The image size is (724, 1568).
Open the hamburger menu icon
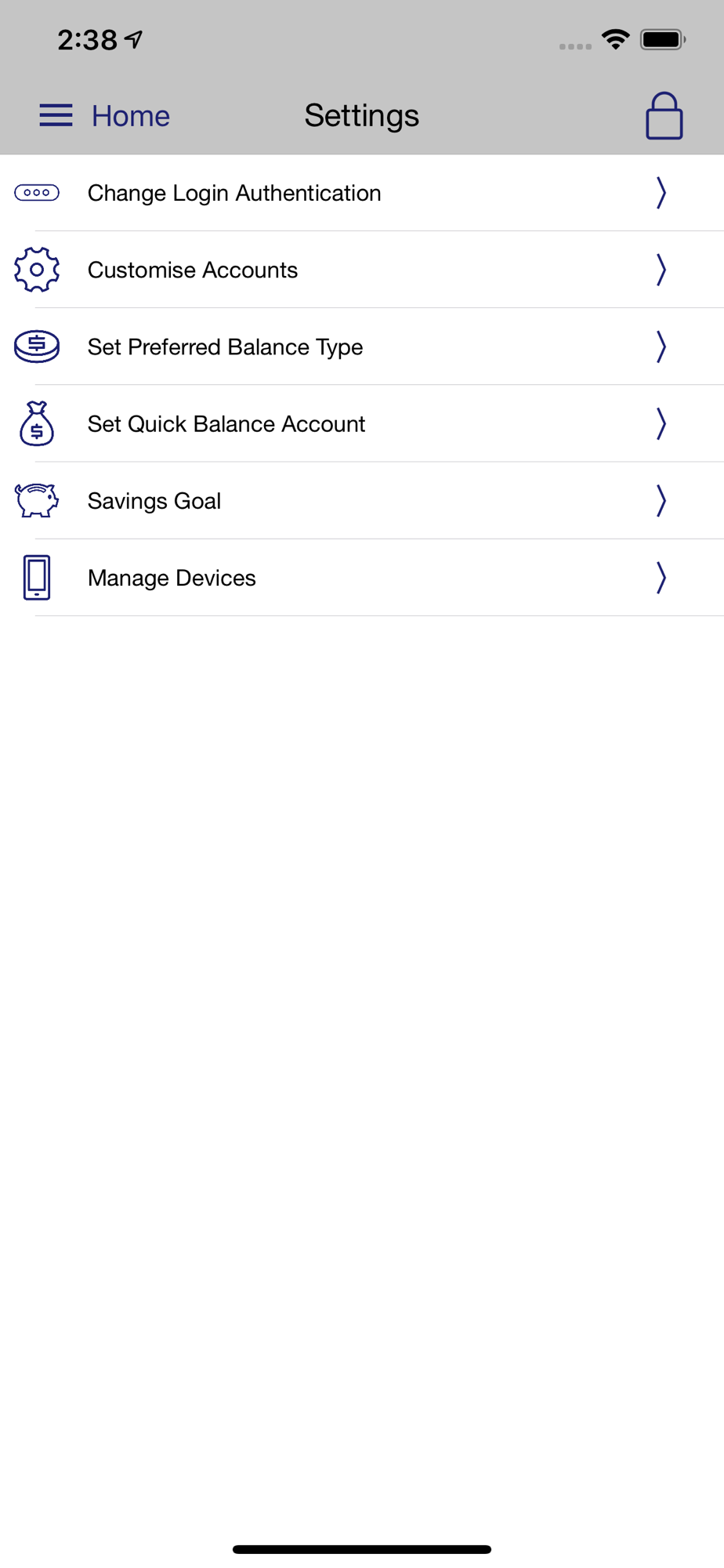point(56,115)
